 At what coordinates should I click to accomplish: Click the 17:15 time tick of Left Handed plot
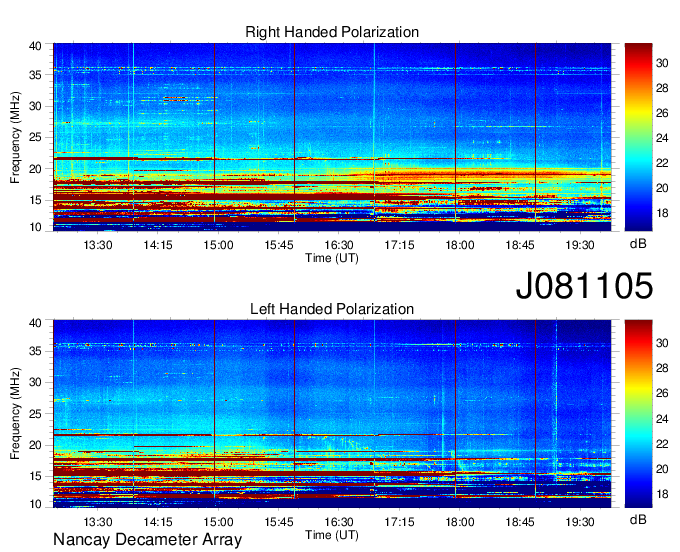(399, 522)
